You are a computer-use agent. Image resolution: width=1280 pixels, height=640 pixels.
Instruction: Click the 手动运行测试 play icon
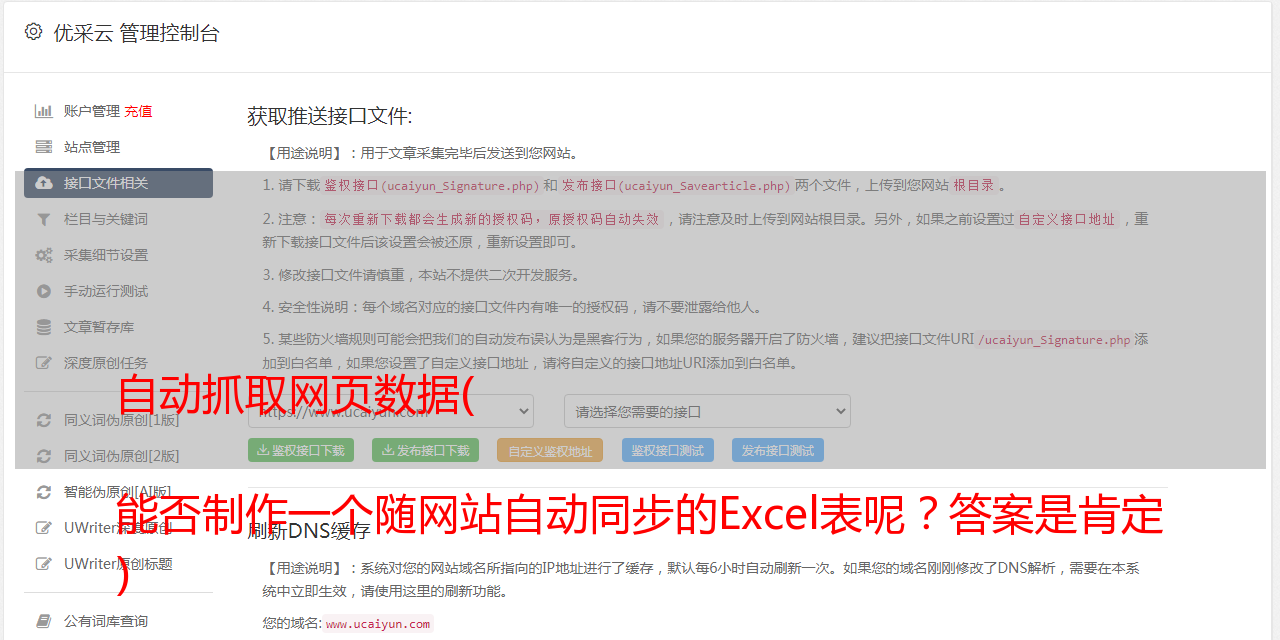(44, 291)
